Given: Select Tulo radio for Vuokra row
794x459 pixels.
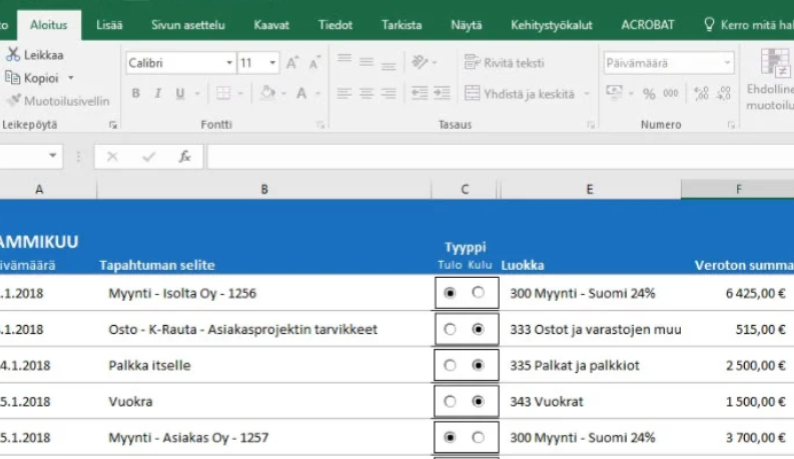Looking at the screenshot, I should tap(450, 401).
